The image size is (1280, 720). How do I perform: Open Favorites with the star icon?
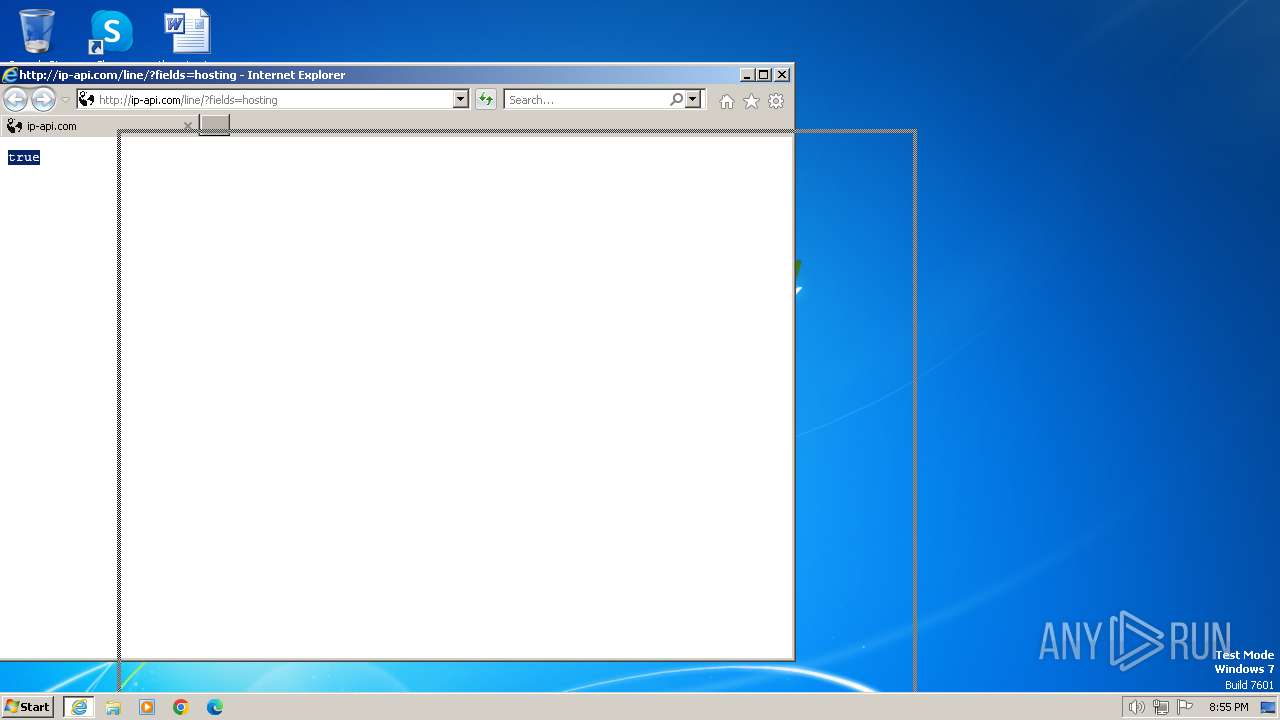pyautogui.click(x=751, y=101)
